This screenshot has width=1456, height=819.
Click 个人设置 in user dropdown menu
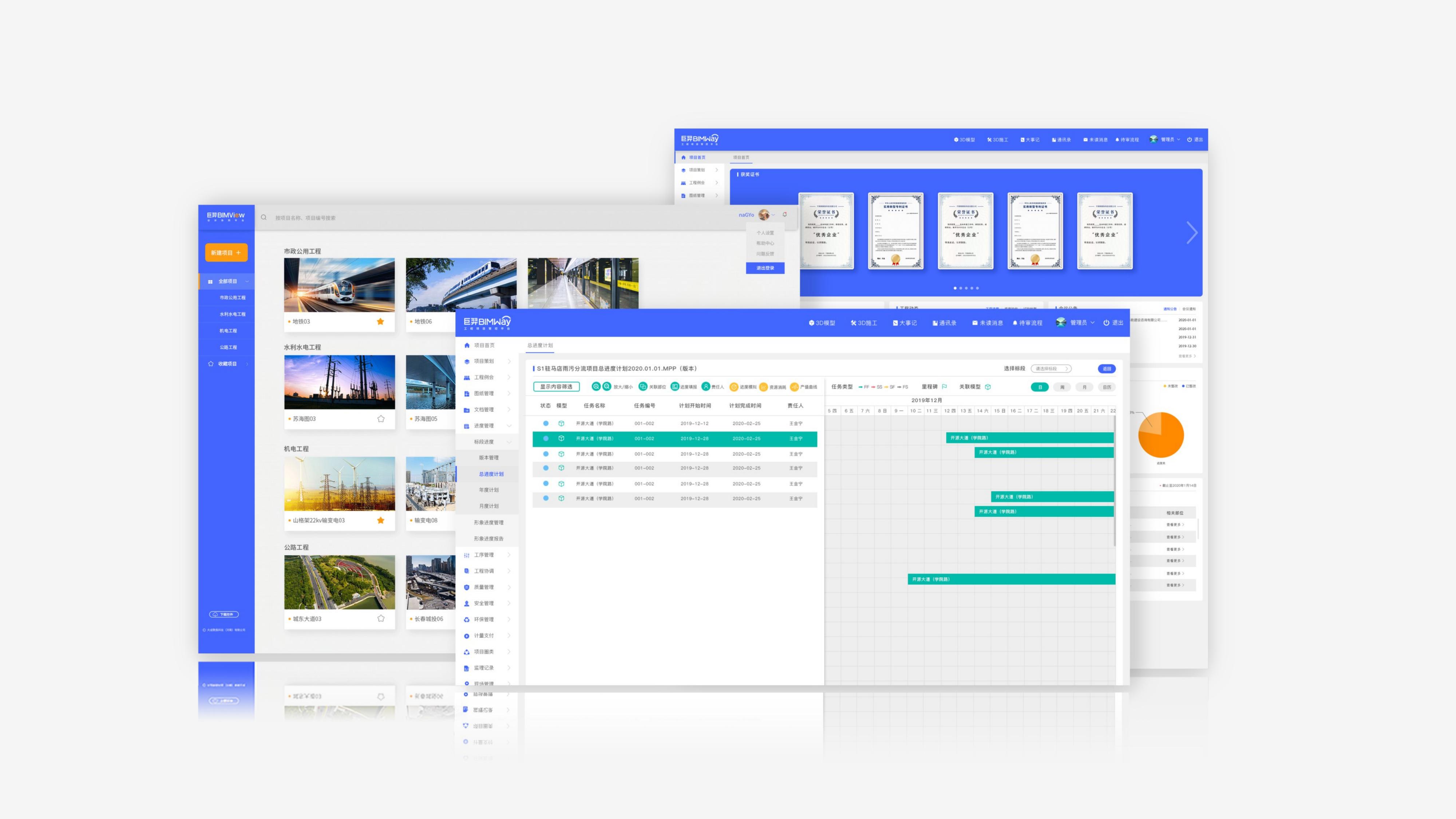pyautogui.click(x=765, y=233)
